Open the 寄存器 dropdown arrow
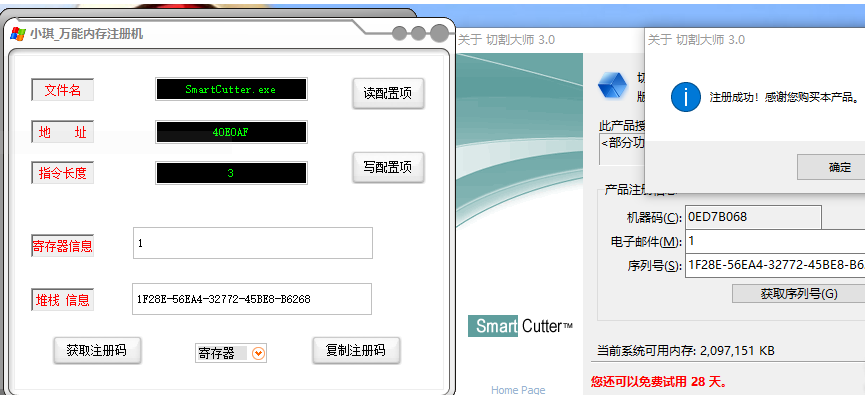Screen dimensions: 865x395 pyautogui.click(x=258, y=353)
